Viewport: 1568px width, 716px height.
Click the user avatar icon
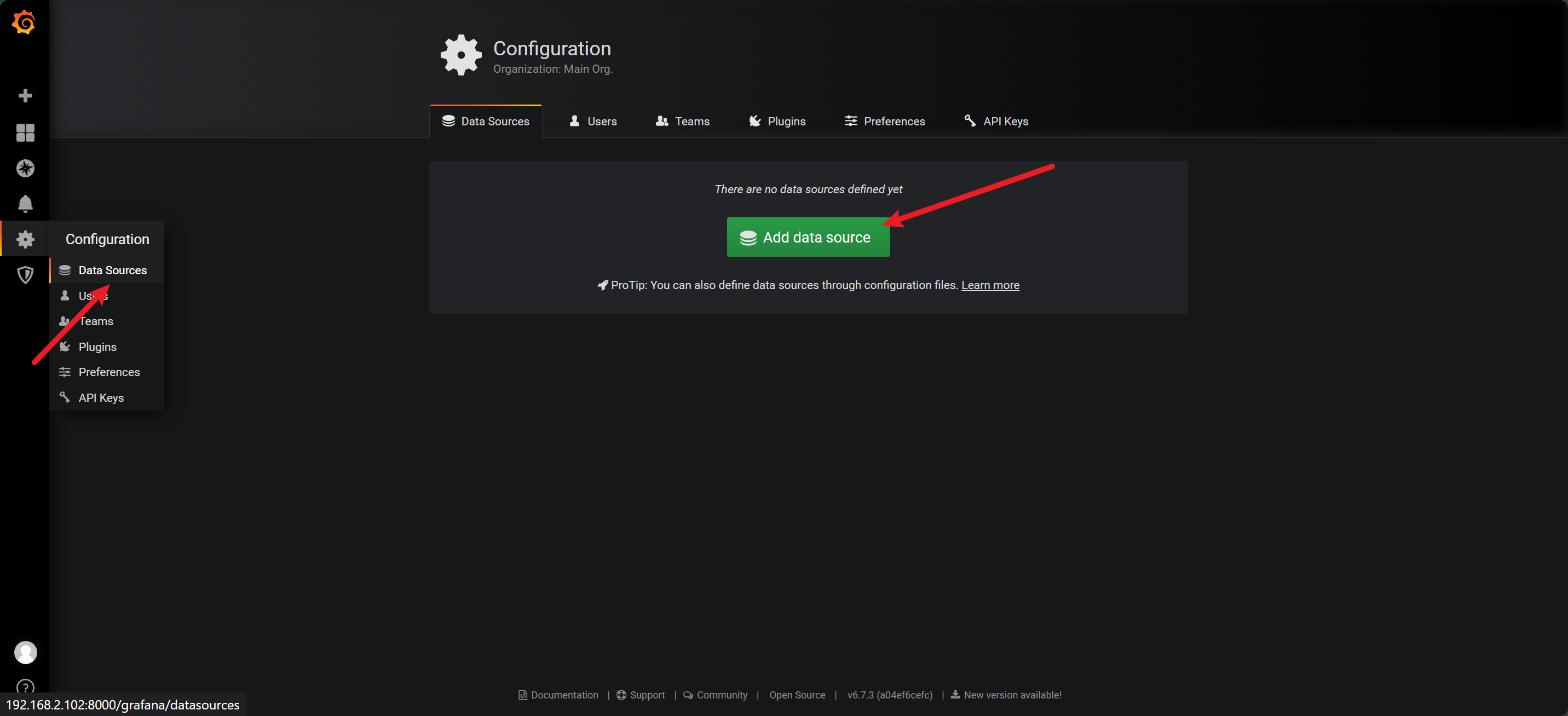pyautogui.click(x=25, y=652)
